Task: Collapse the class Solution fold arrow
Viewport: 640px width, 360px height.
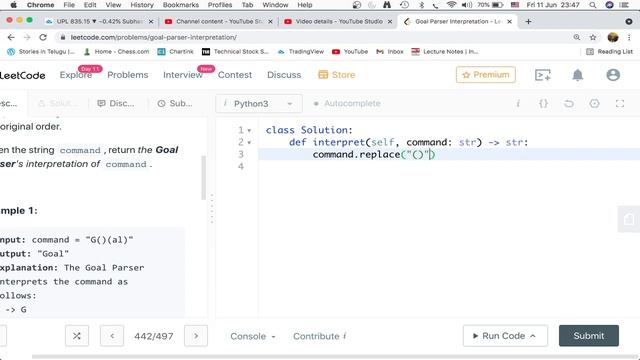Action: (249, 131)
